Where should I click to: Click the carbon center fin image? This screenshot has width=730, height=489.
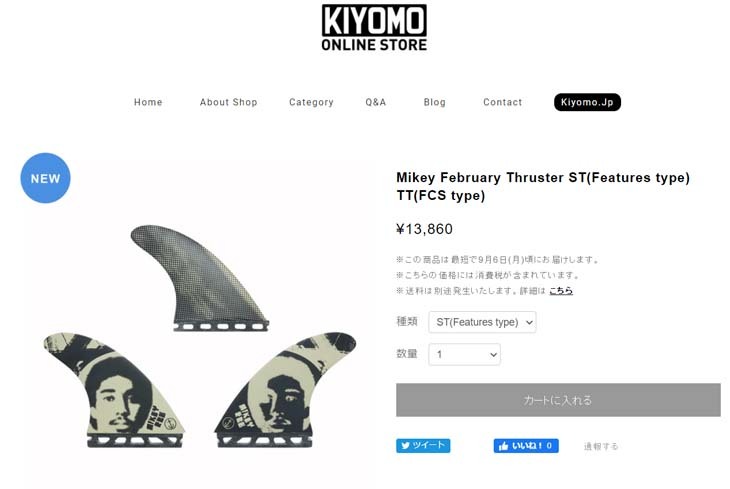point(200,278)
